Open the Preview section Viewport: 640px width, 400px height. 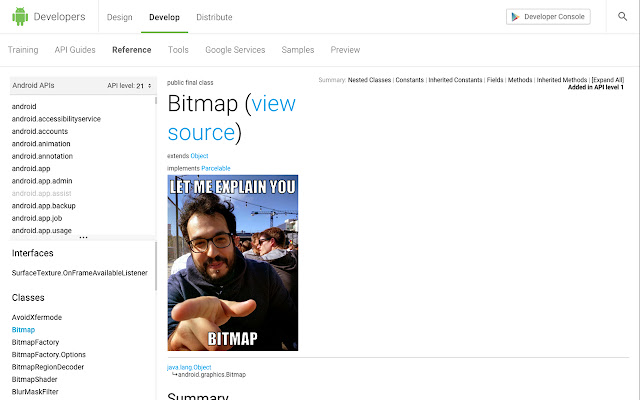(345, 50)
